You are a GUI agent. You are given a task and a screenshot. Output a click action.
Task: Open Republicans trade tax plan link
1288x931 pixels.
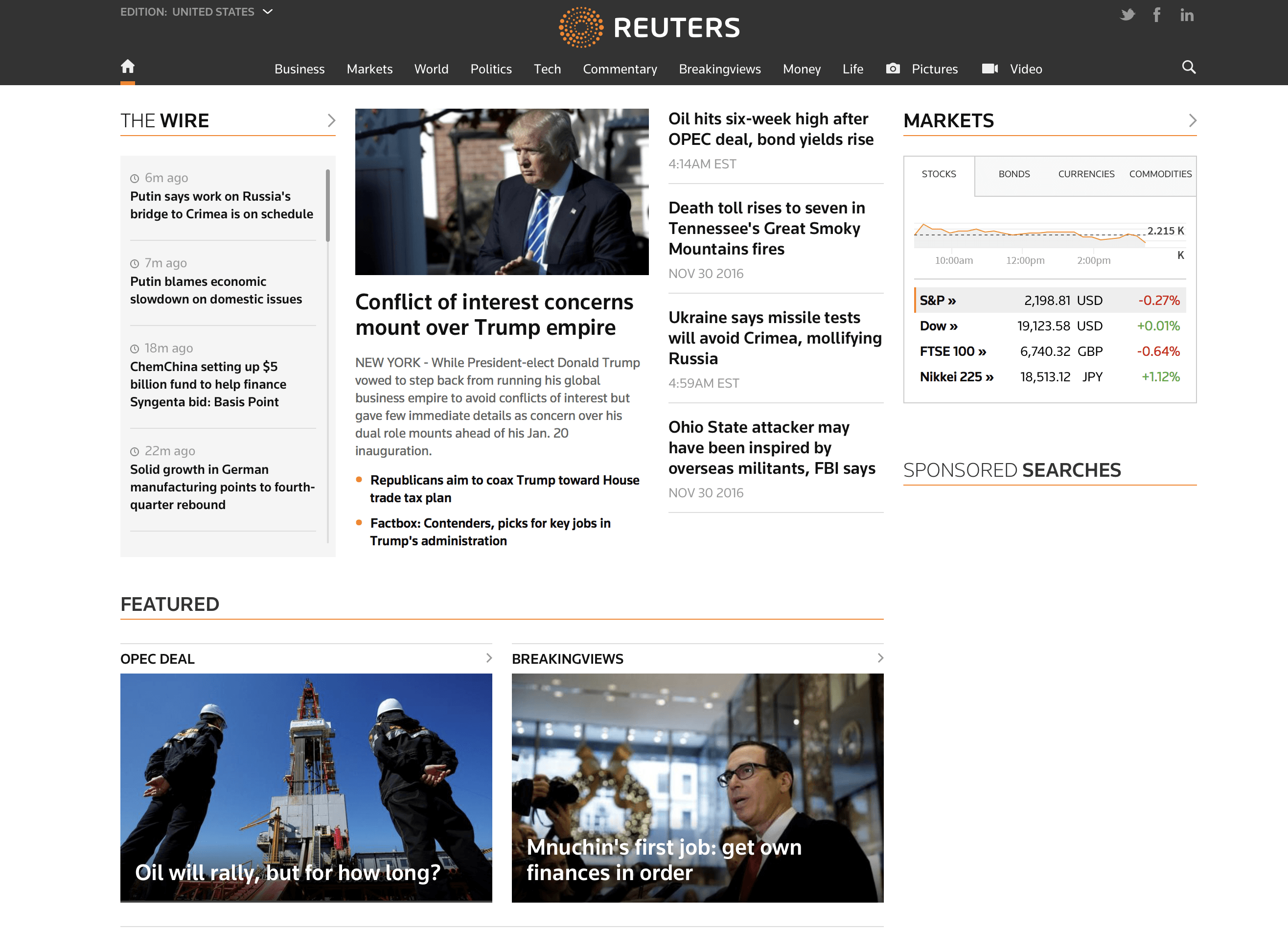(x=505, y=489)
